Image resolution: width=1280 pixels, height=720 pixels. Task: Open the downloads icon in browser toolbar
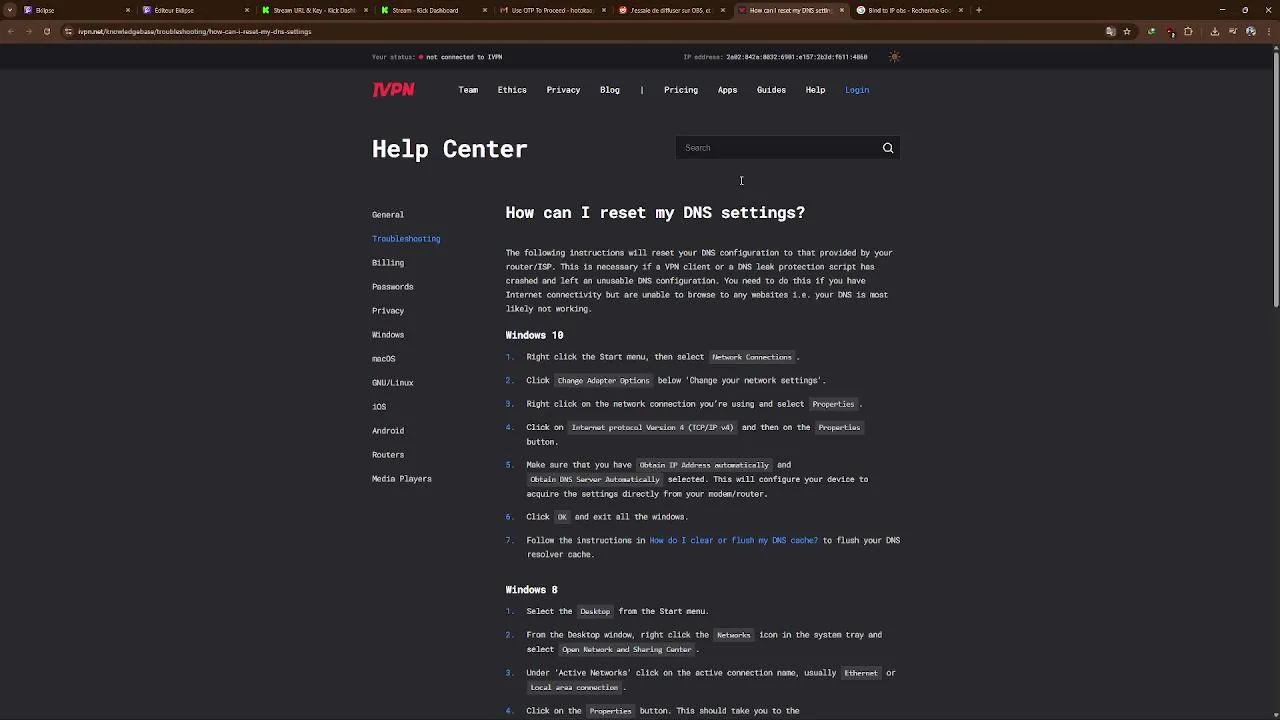point(1214,31)
